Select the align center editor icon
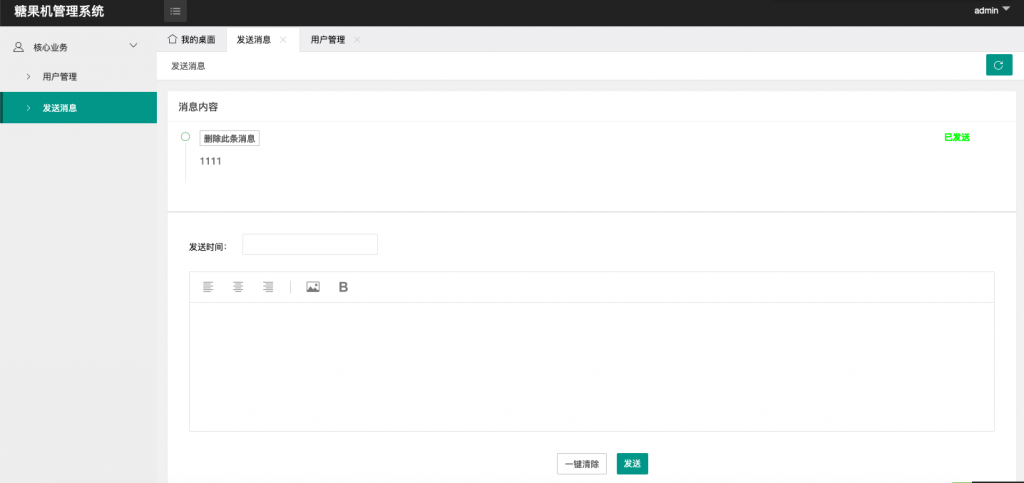This screenshot has height=483, width=1024. pyautogui.click(x=238, y=287)
